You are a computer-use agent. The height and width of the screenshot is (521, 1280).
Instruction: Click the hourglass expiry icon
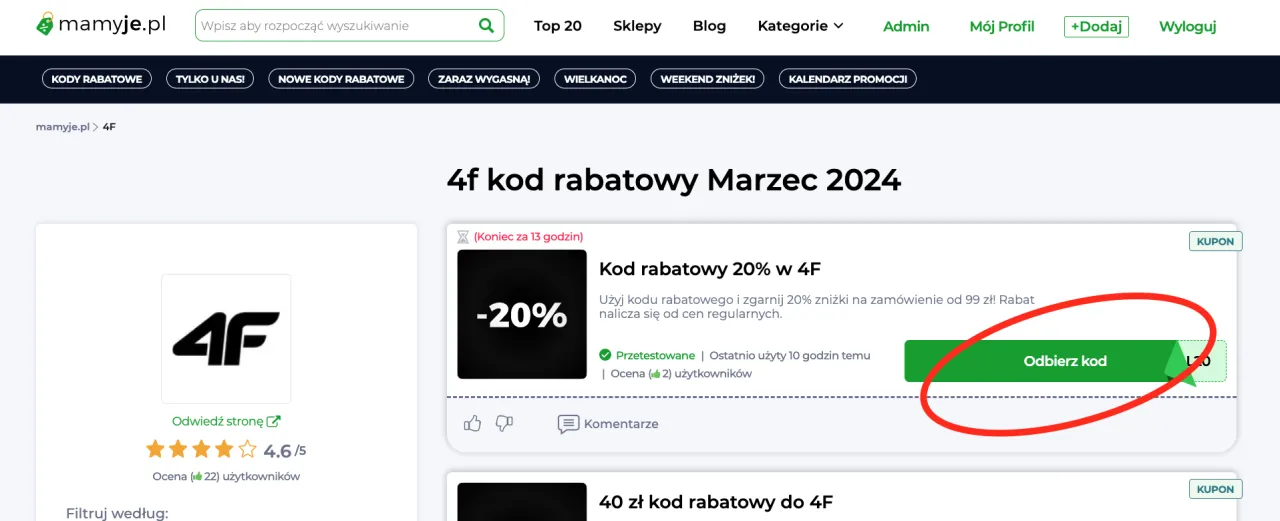(x=462, y=237)
